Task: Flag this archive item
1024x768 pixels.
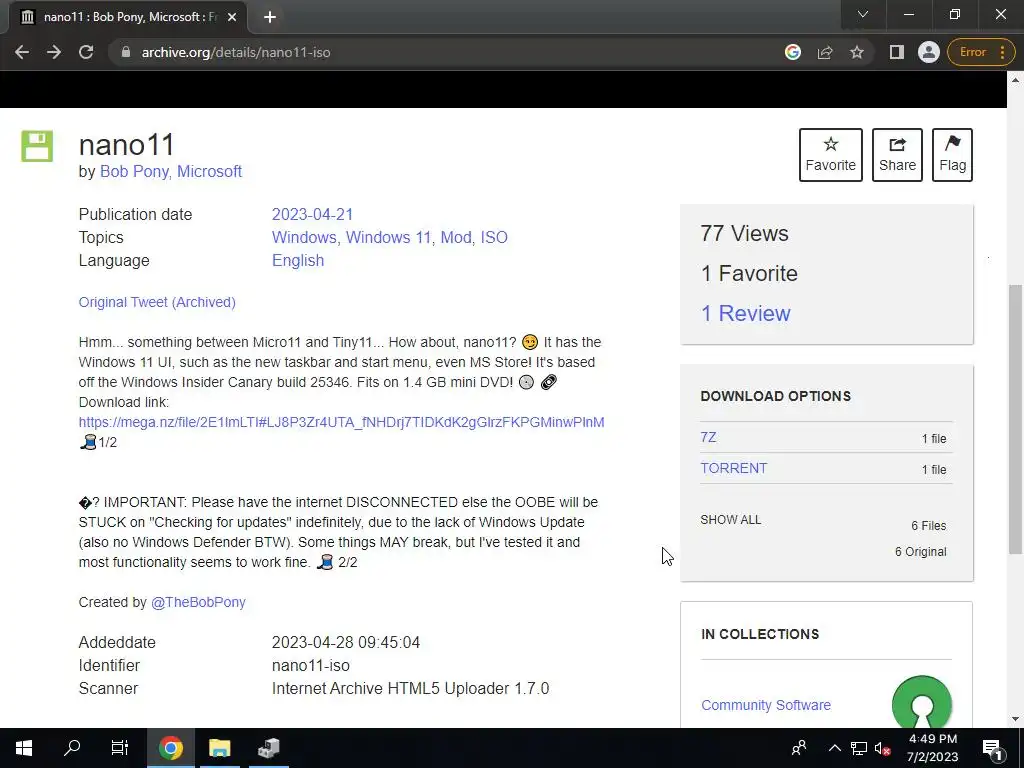Action: pyautogui.click(x=952, y=155)
